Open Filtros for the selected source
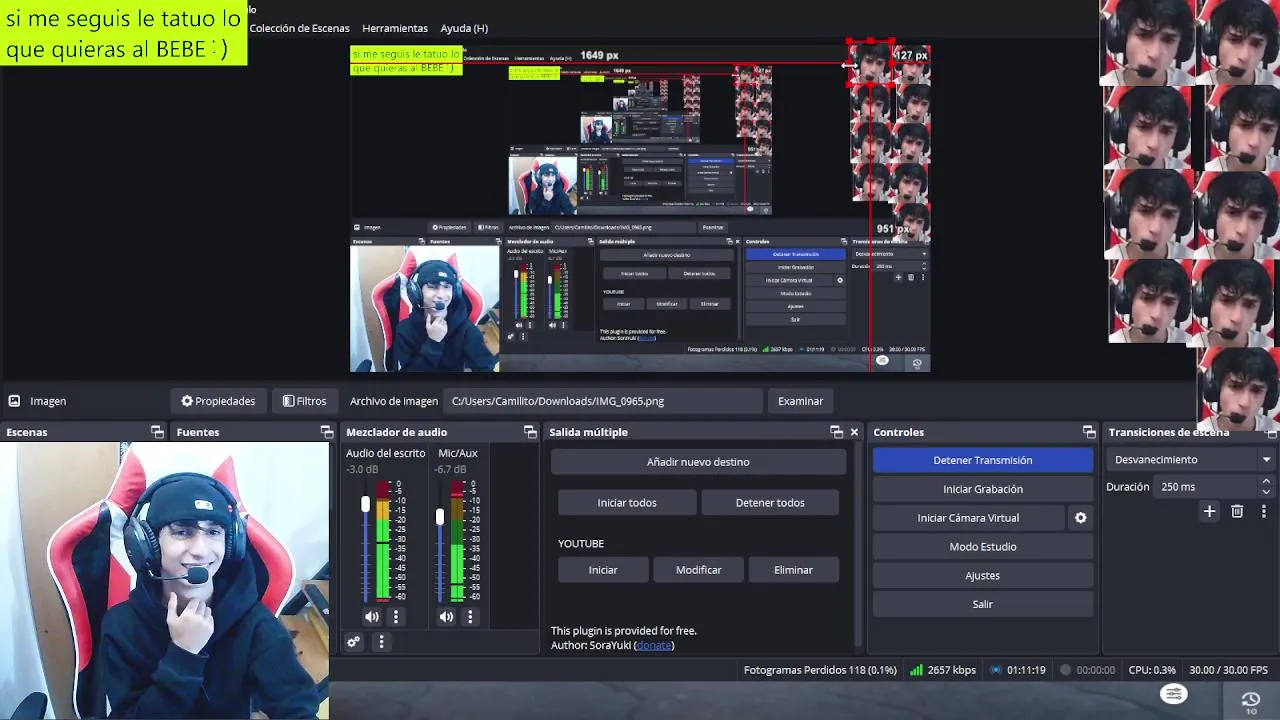 pyautogui.click(x=304, y=401)
